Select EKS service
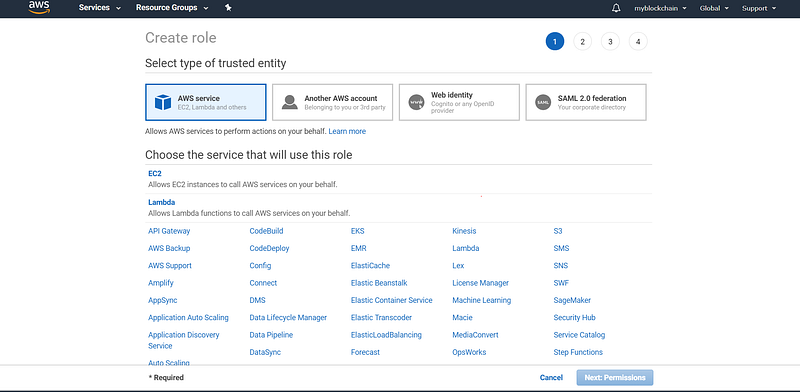The width and height of the screenshot is (800, 392). tap(358, 231)
